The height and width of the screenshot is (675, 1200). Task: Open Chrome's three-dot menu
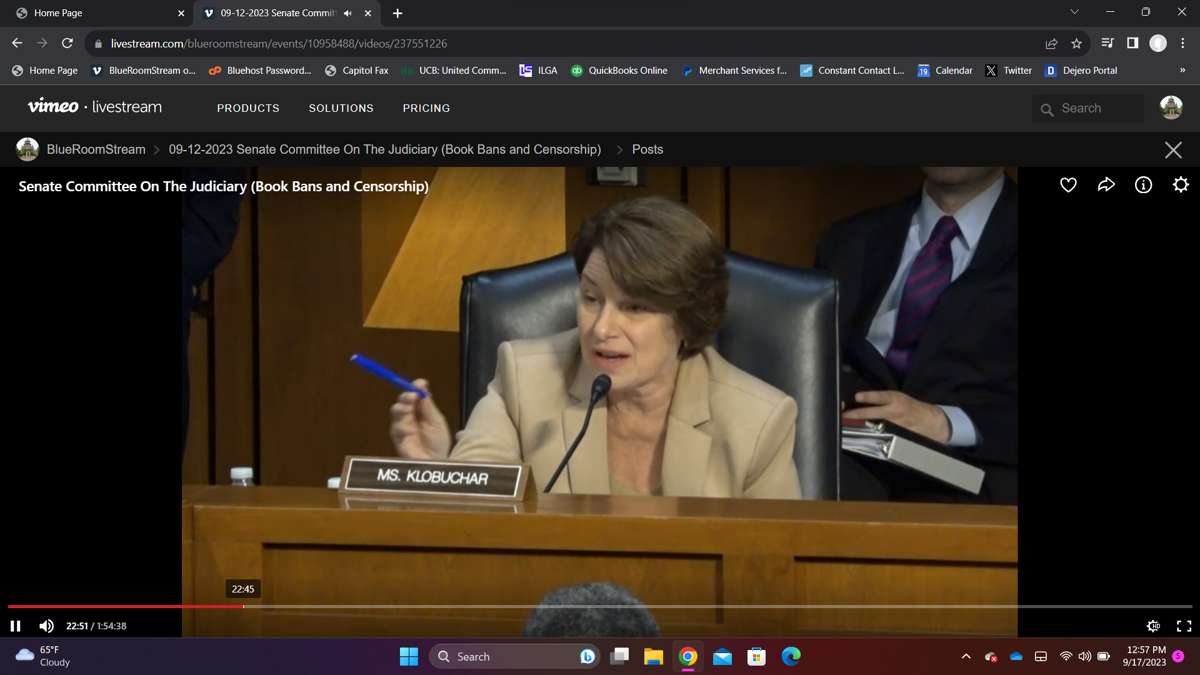1183,43
